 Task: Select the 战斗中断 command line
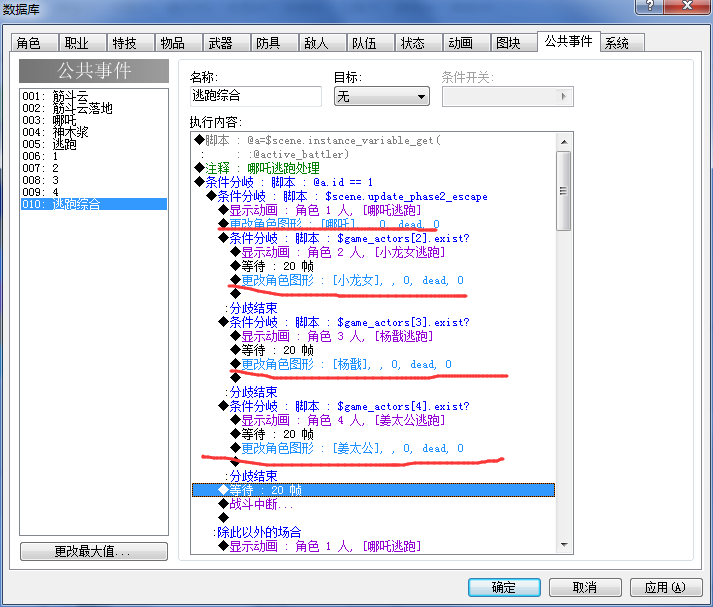coord(373,504)
